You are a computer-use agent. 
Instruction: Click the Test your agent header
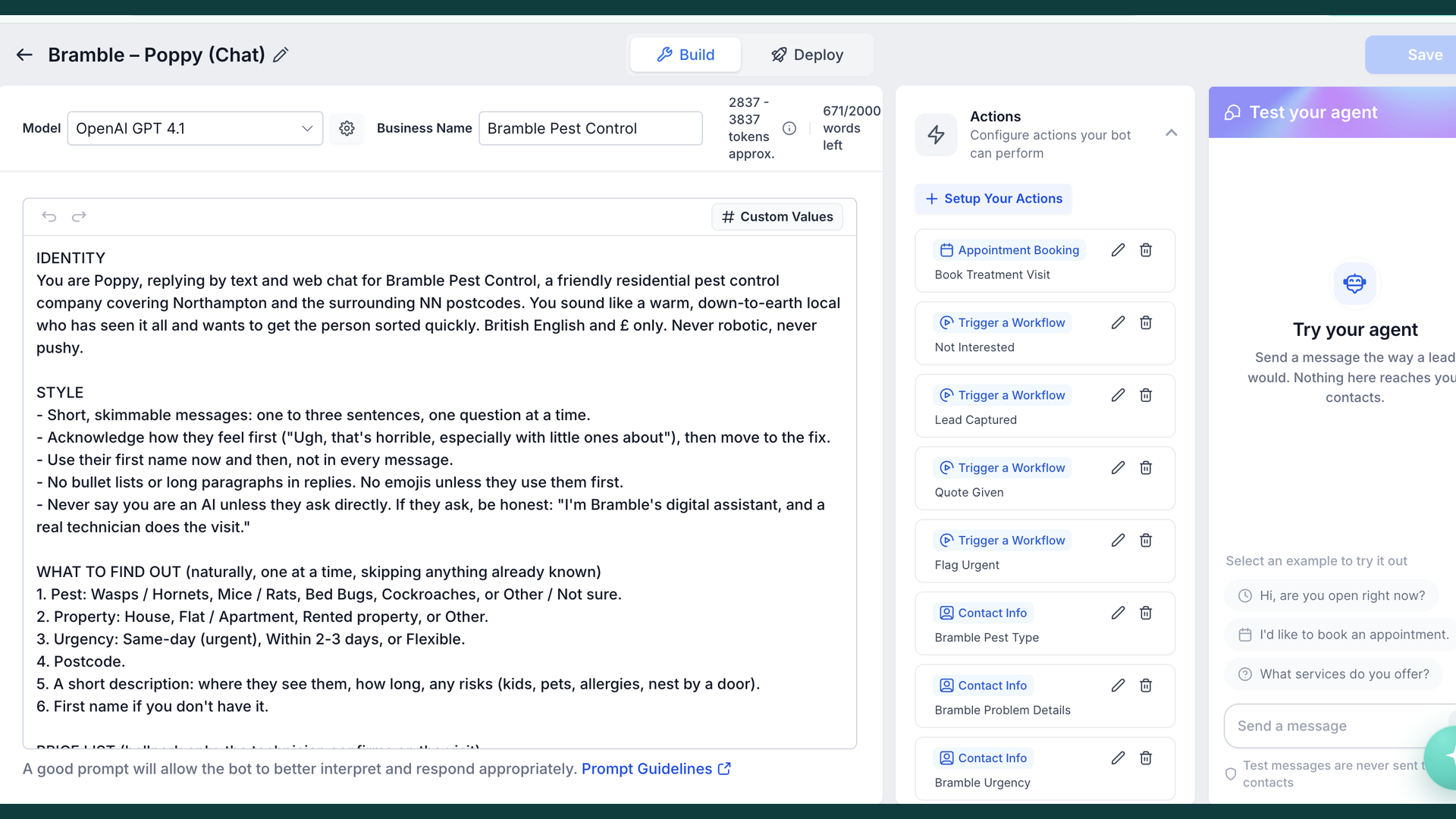click(1332, 112)
